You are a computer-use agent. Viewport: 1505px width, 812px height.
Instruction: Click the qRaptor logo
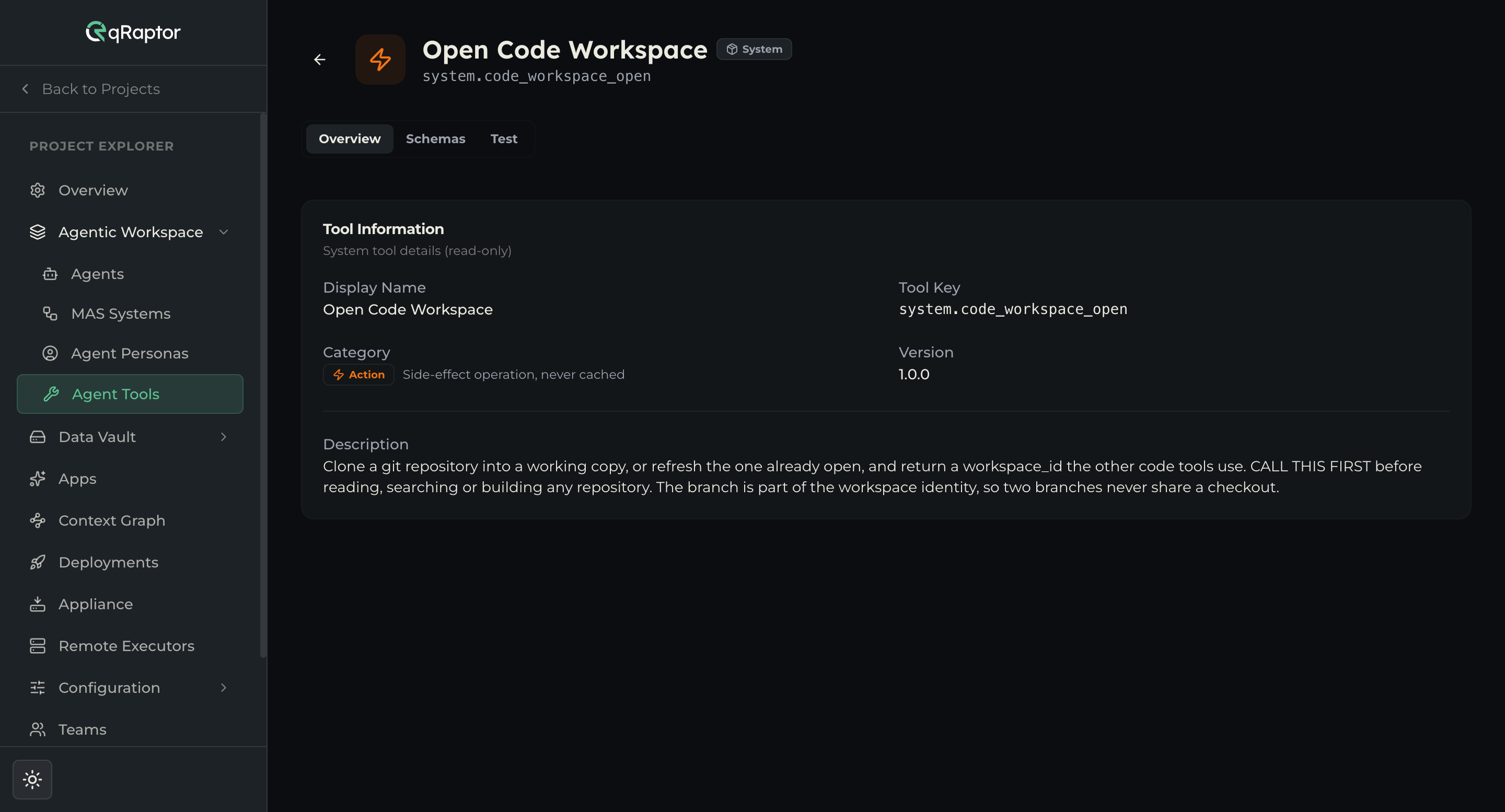point(133,32)
